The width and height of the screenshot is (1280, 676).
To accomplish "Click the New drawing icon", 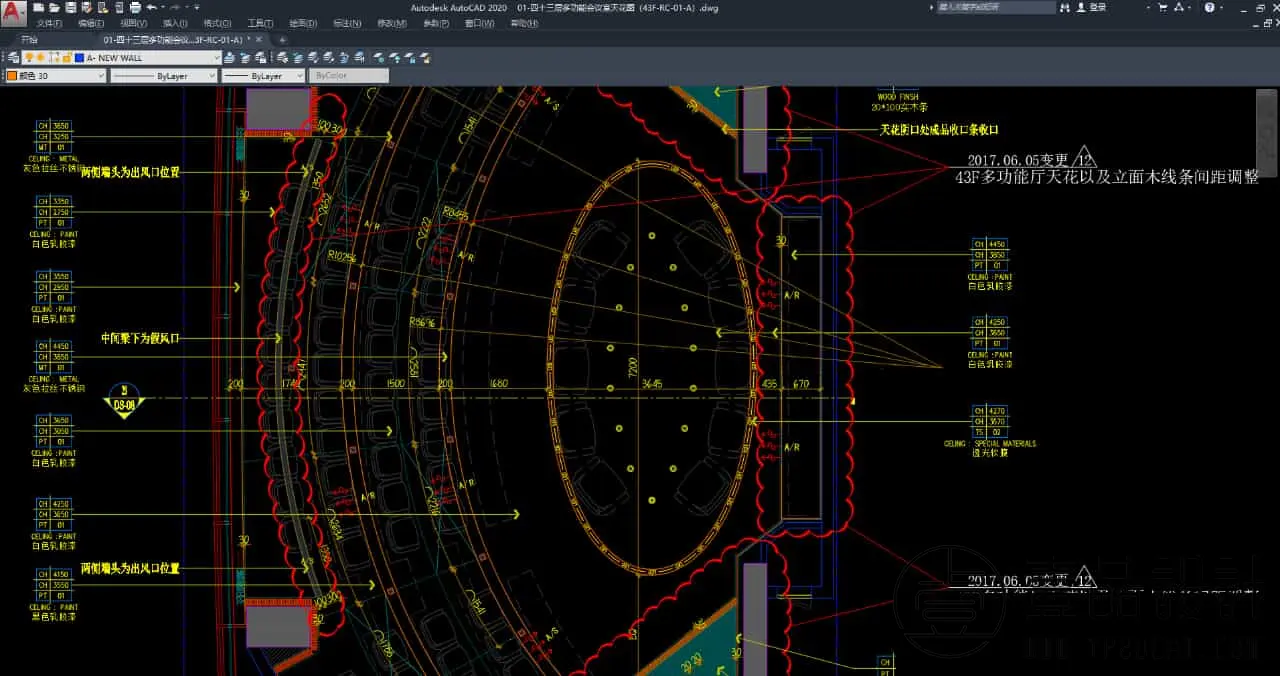I will coord(38,7).
